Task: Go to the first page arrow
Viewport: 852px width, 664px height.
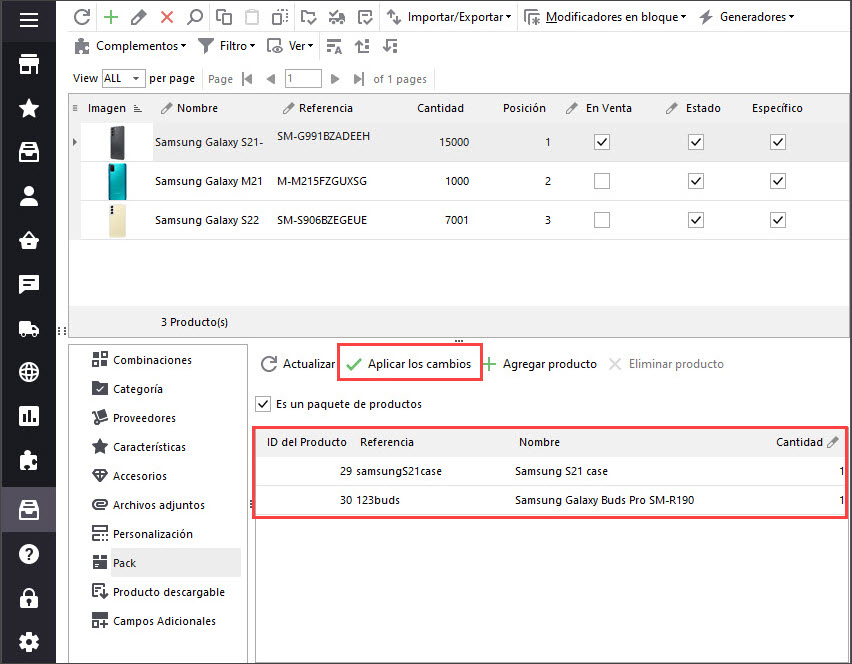Action: click(247, 79)
